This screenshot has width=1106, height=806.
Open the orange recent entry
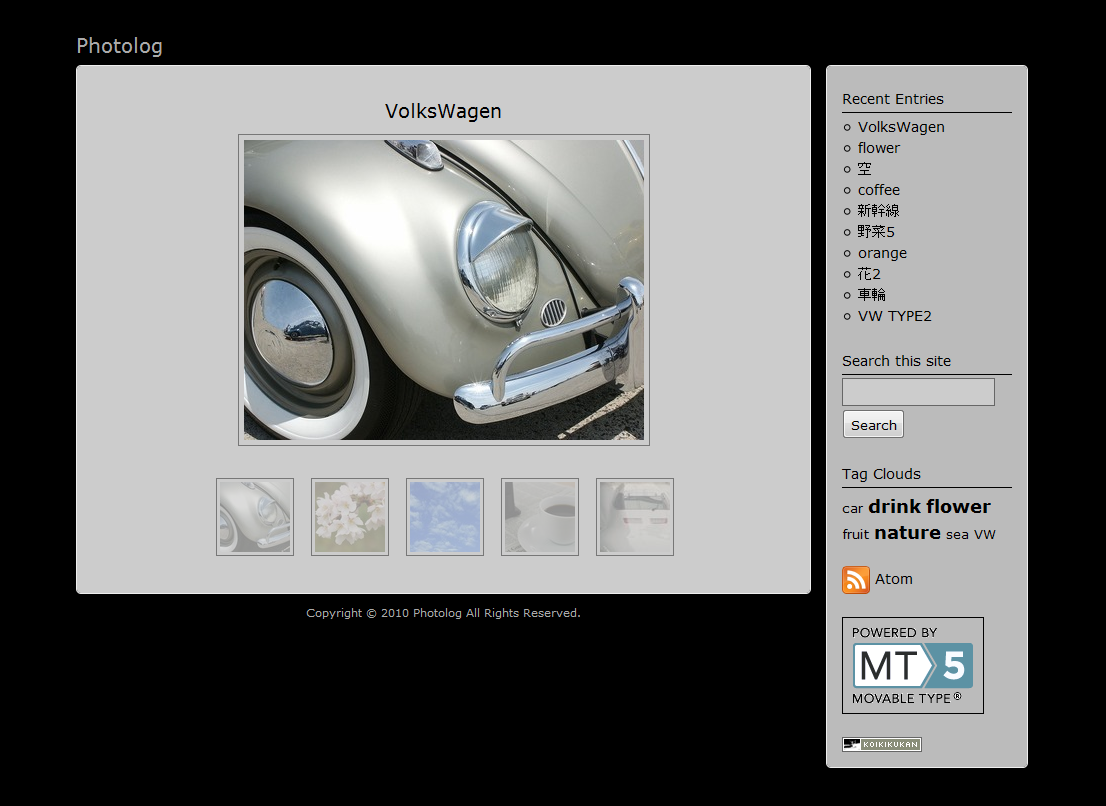(x=882, y=253)
